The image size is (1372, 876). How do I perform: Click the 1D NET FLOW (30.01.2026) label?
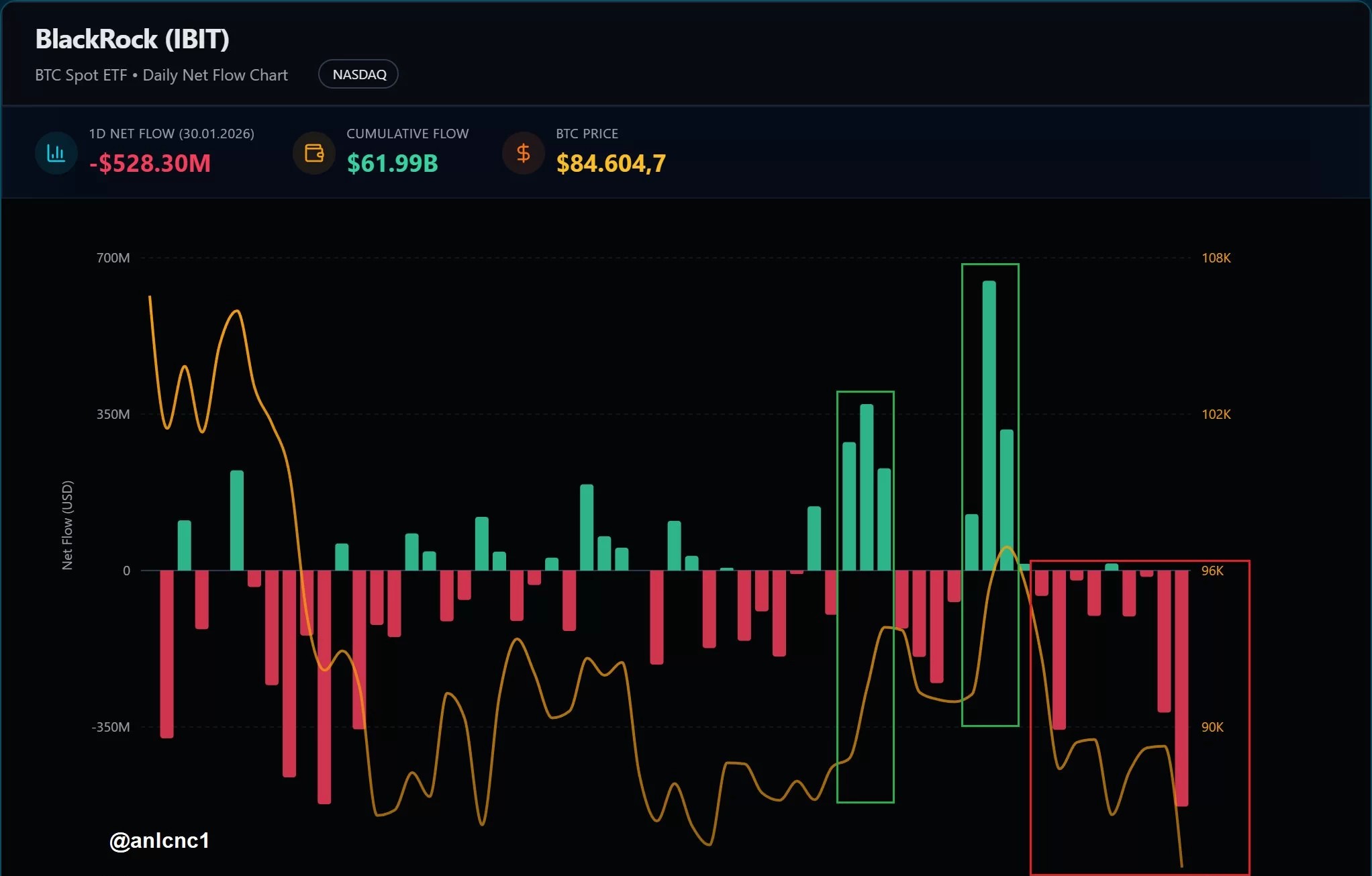click(x=172, y=134)
